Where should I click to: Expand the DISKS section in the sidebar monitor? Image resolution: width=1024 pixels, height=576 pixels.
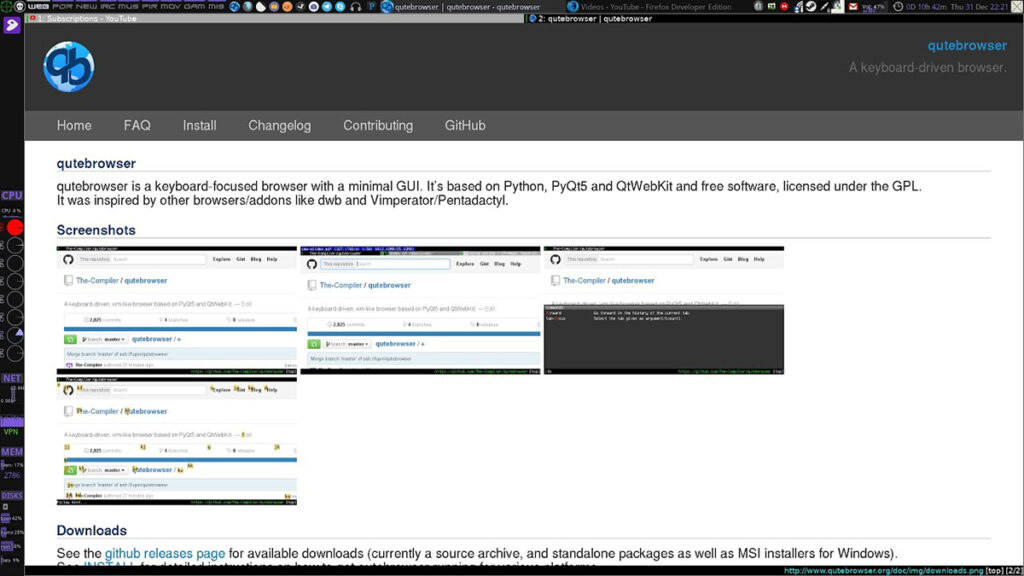point(12,496)
